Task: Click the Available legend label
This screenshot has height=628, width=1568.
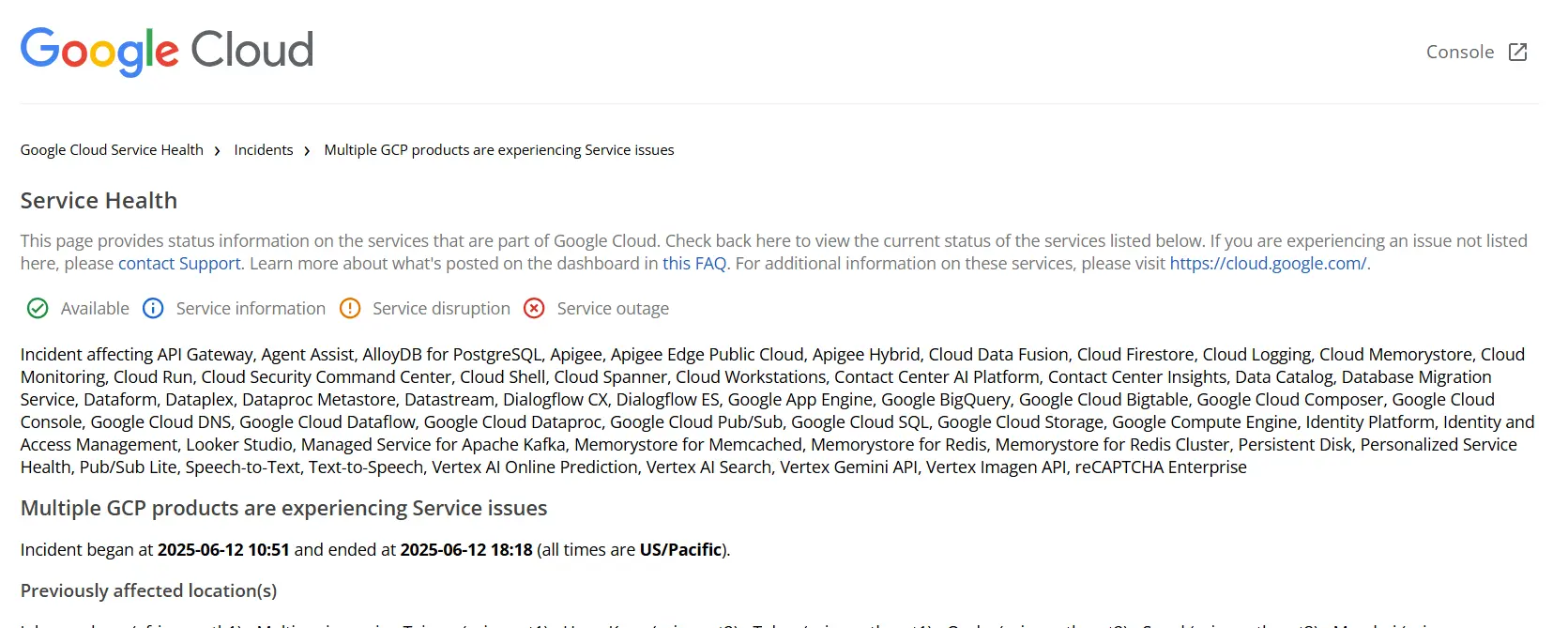Action: (x=95, y=309)
